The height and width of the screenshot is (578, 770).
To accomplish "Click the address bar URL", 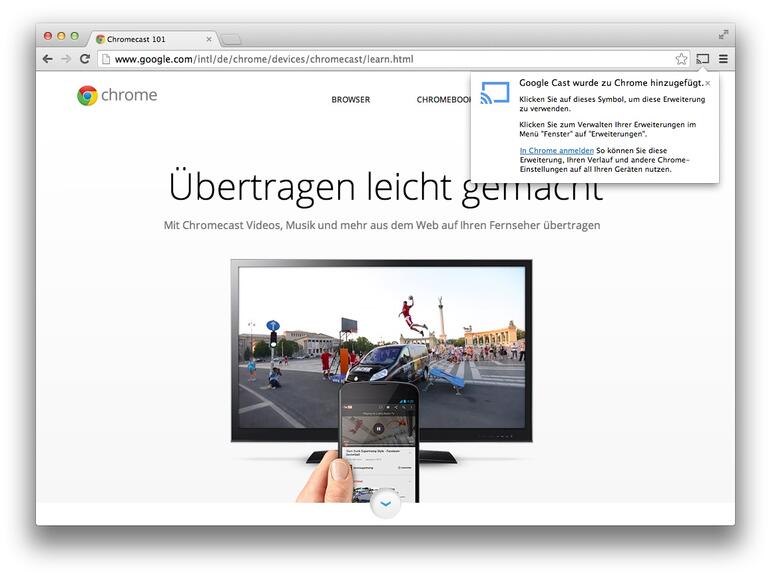I will [264, 59].
